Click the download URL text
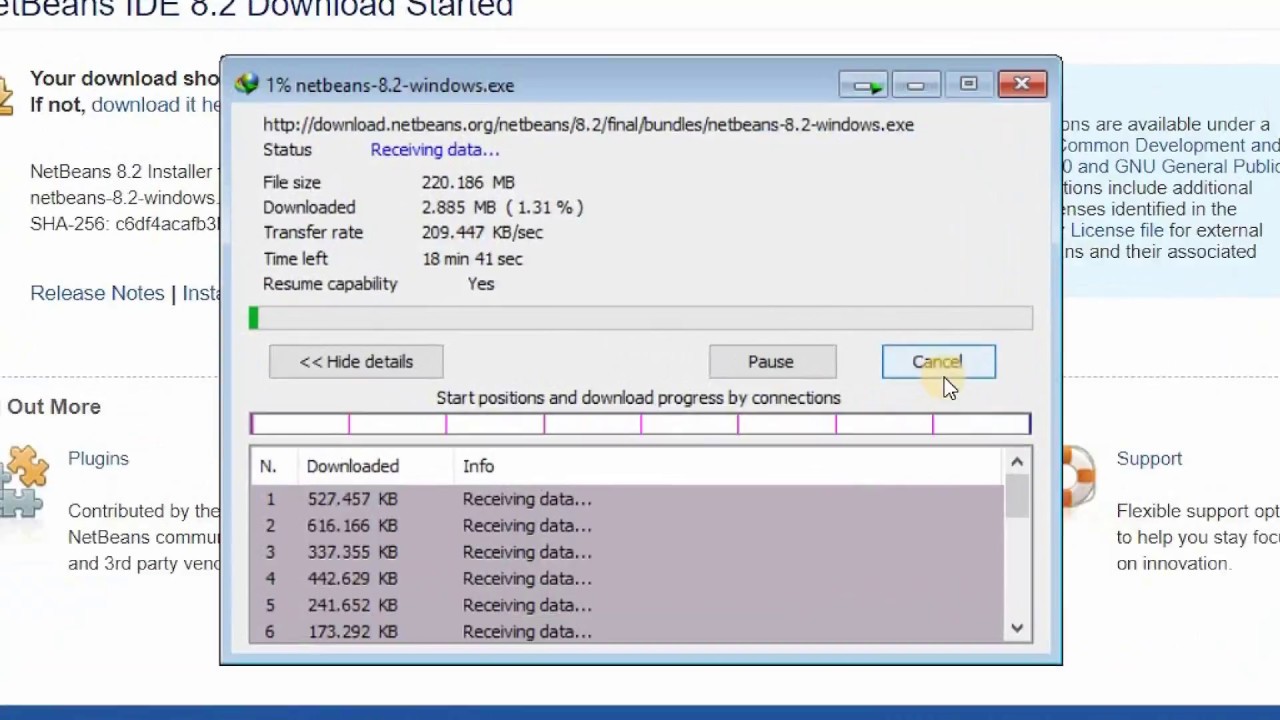The image size is (1280, 720). [588, 125]
